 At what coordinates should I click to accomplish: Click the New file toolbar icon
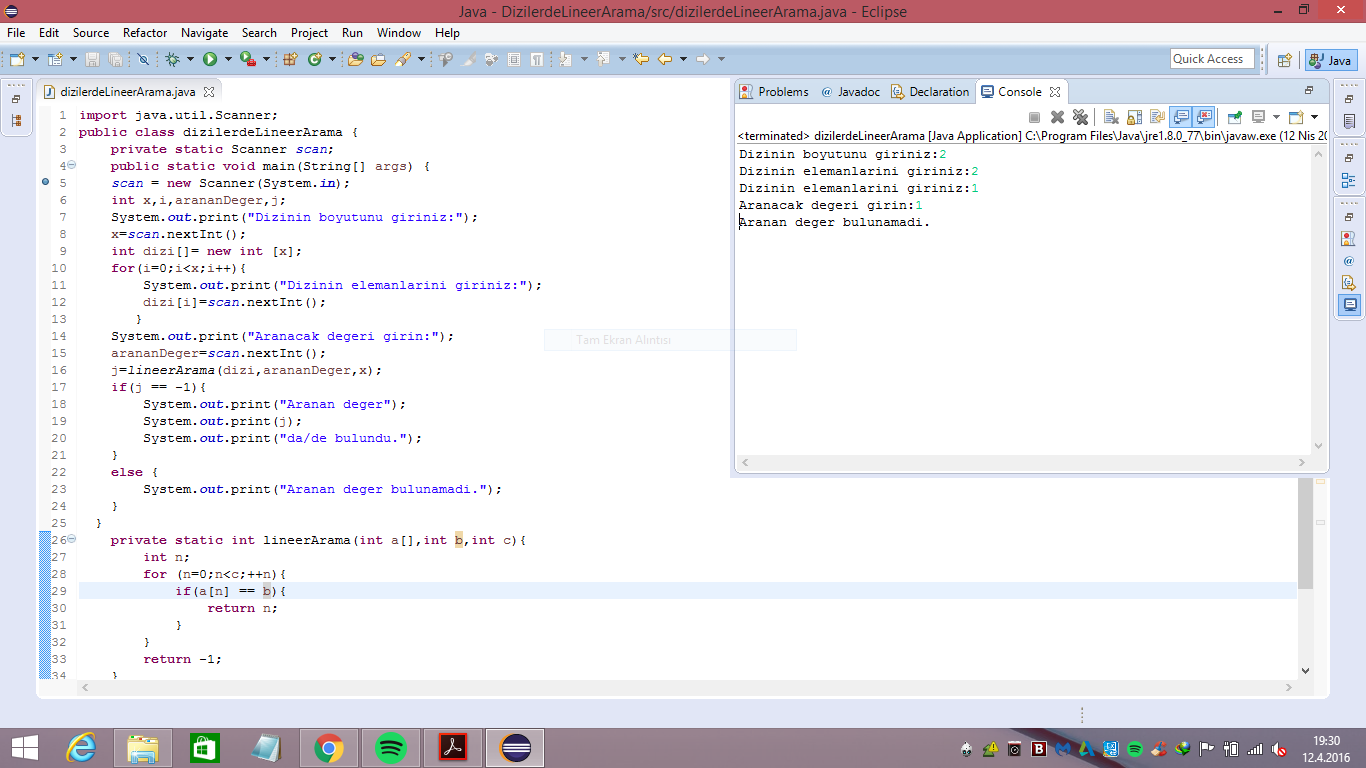tap(16, 59)
